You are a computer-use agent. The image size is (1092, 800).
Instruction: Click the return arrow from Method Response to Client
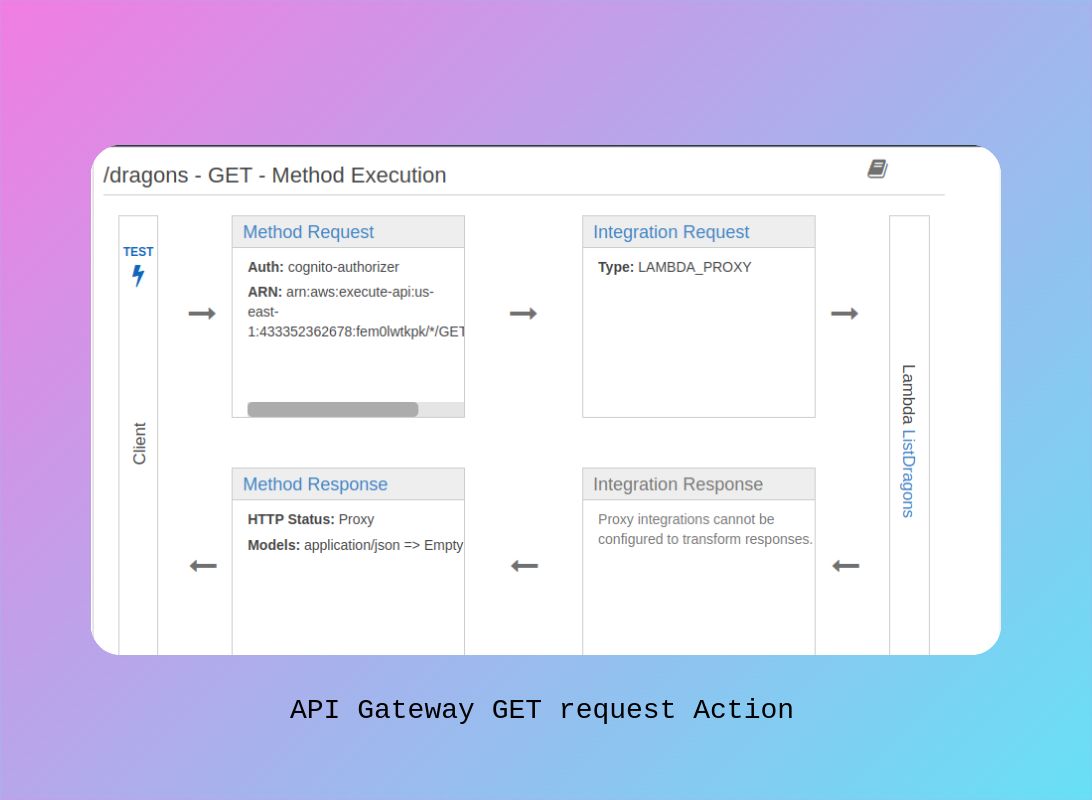pos(201,565)
